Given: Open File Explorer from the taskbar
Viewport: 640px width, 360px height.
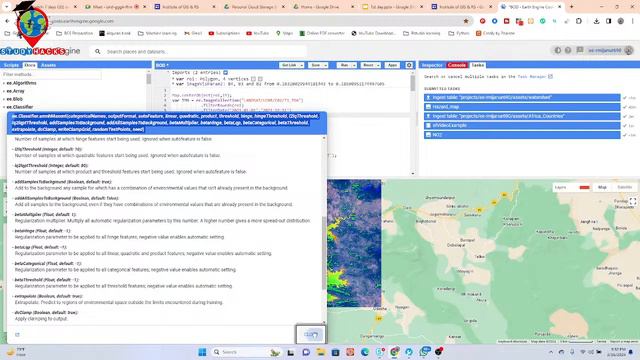Looking at the screenshot, I should [x=320, y=352].
